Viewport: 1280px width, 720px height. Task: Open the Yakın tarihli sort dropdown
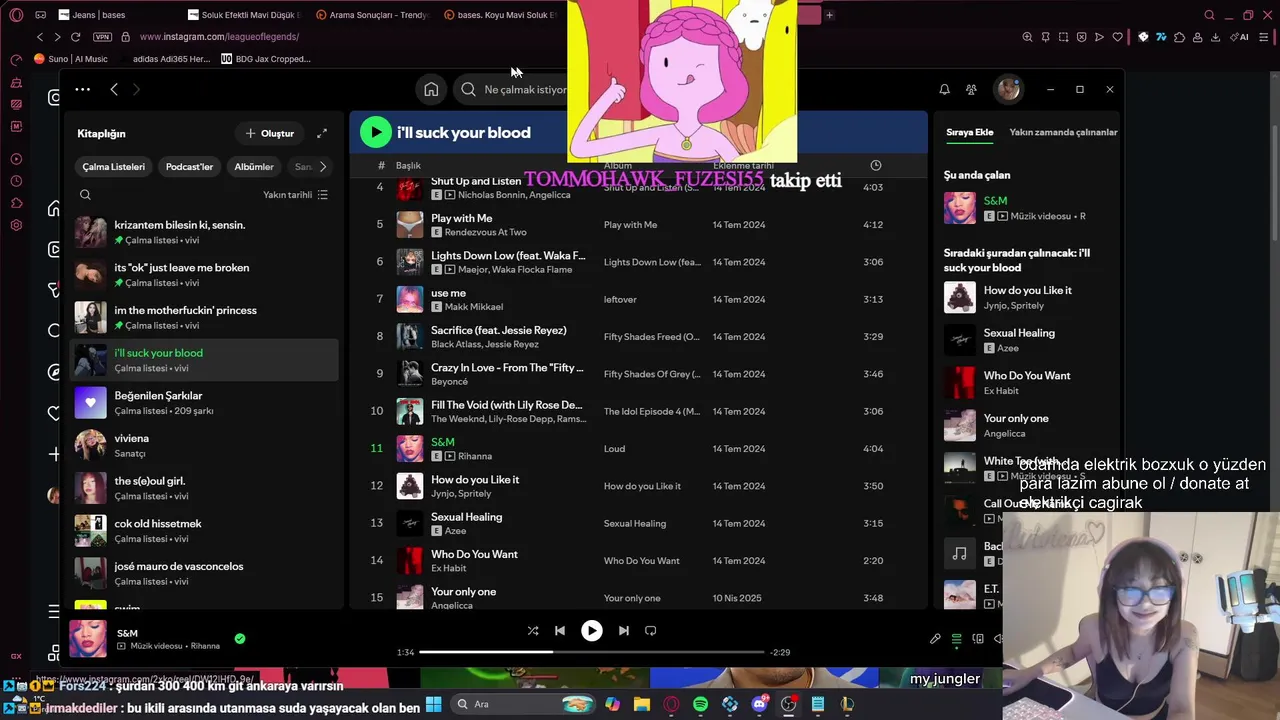(295, 195)
